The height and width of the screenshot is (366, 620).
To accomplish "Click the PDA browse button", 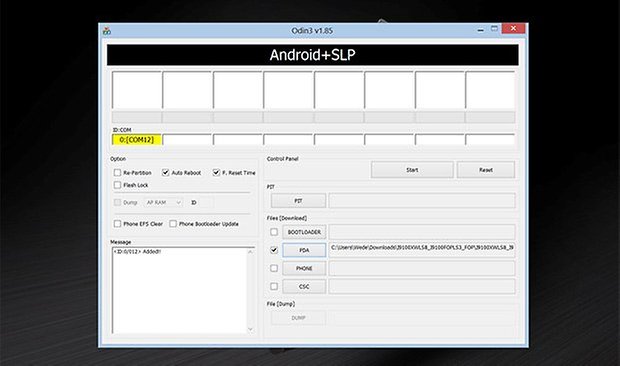I will point(304,250).
